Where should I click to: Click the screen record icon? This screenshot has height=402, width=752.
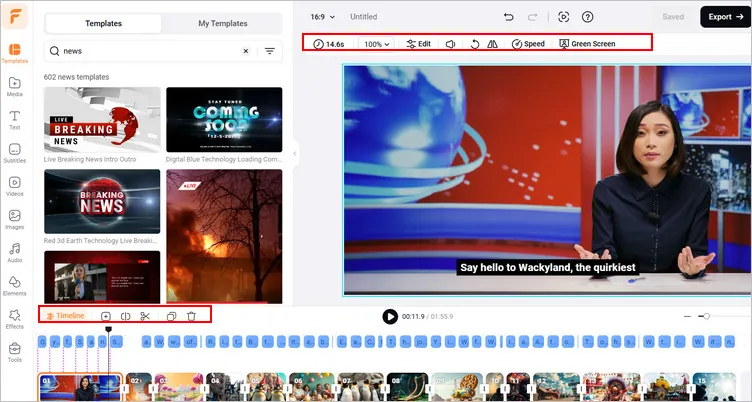pyautogui.click(x=564, y=17)
